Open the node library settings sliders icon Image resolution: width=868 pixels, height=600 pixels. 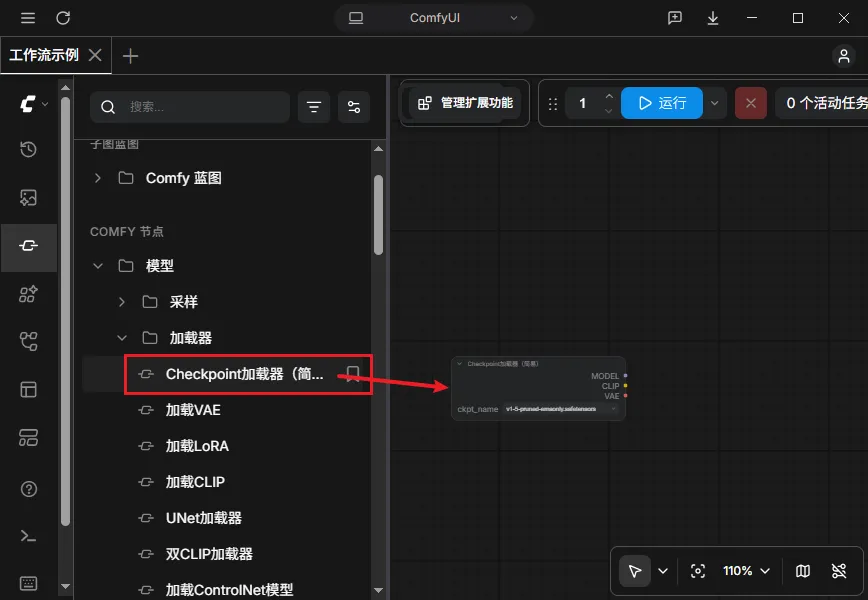354,107
